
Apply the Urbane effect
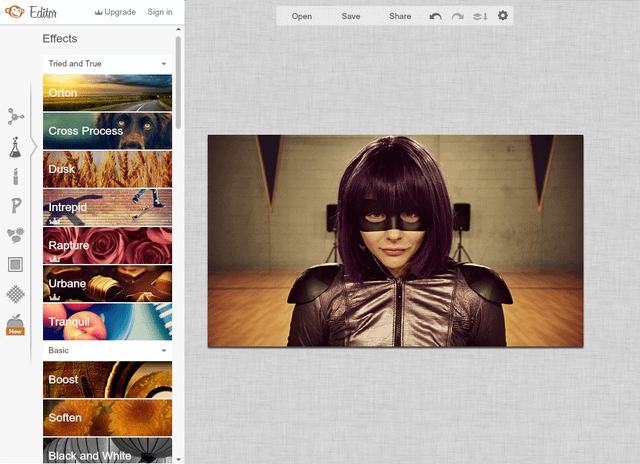tap(107, 284)
